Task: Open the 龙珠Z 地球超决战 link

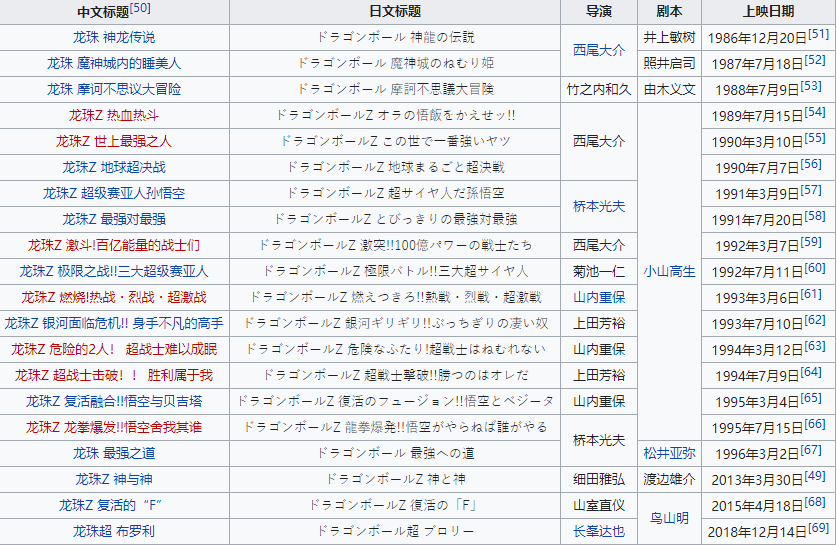Action: click(x=114, y=168)
